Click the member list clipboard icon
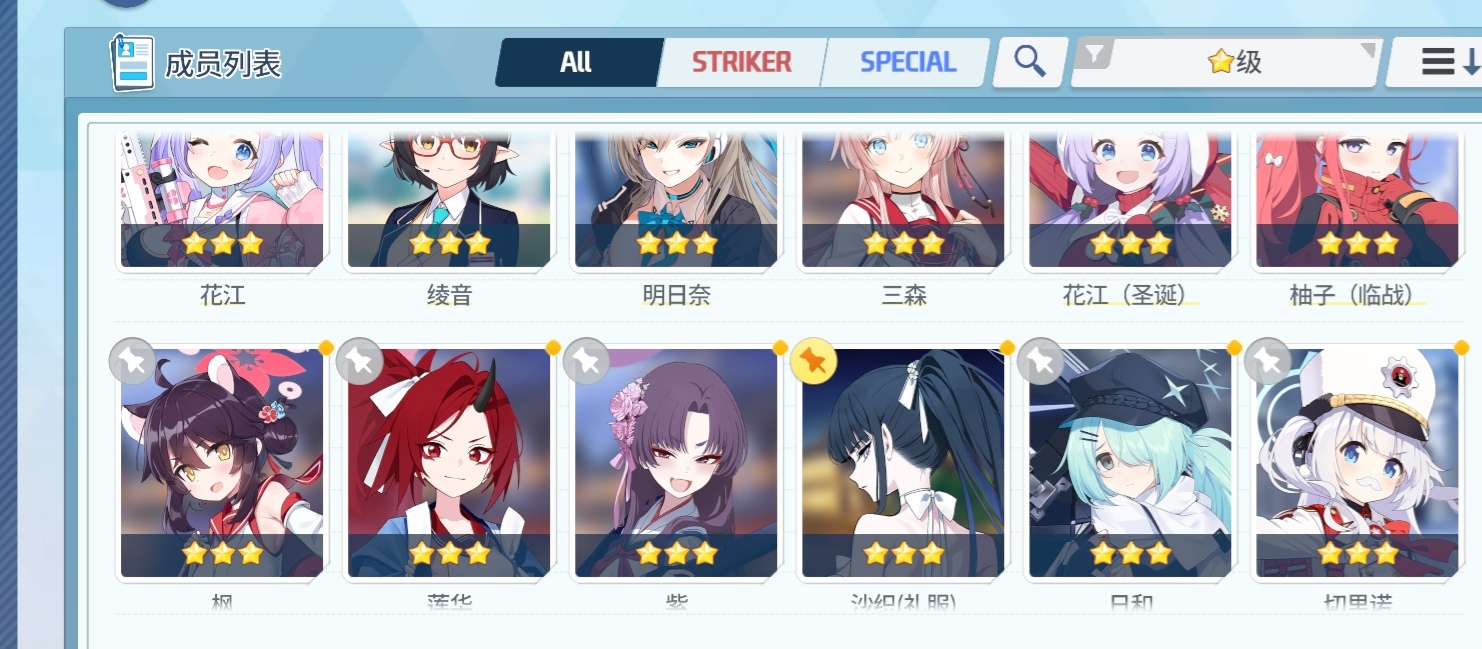1482x649 pixels. coord(132,63)
